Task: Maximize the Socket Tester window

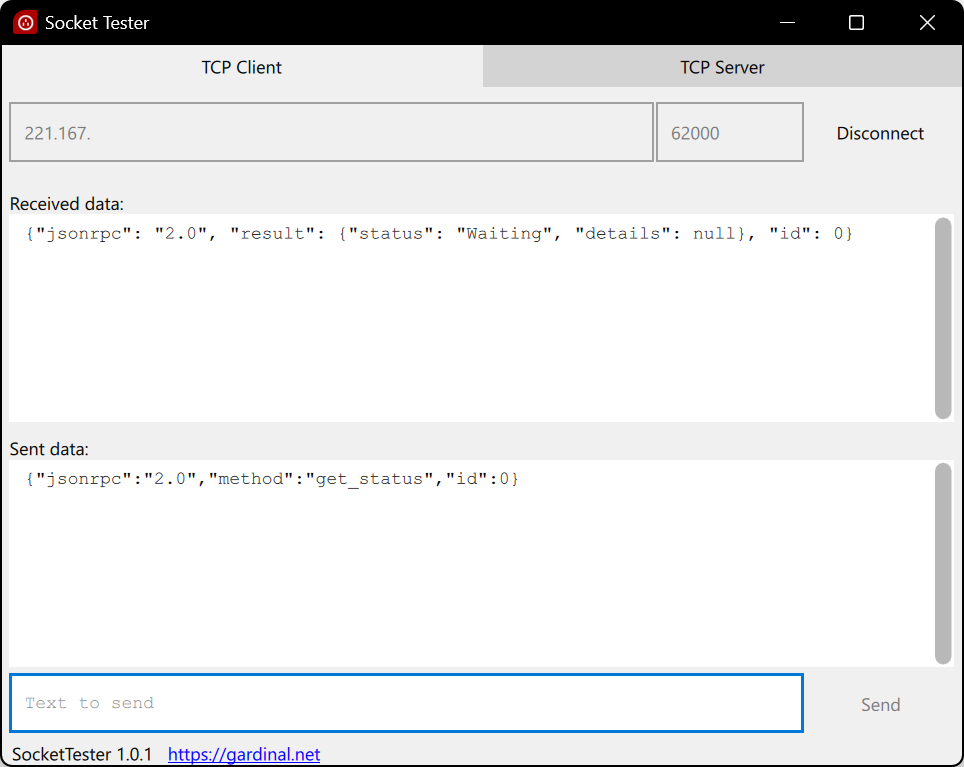Action: (x=856, y=22)
